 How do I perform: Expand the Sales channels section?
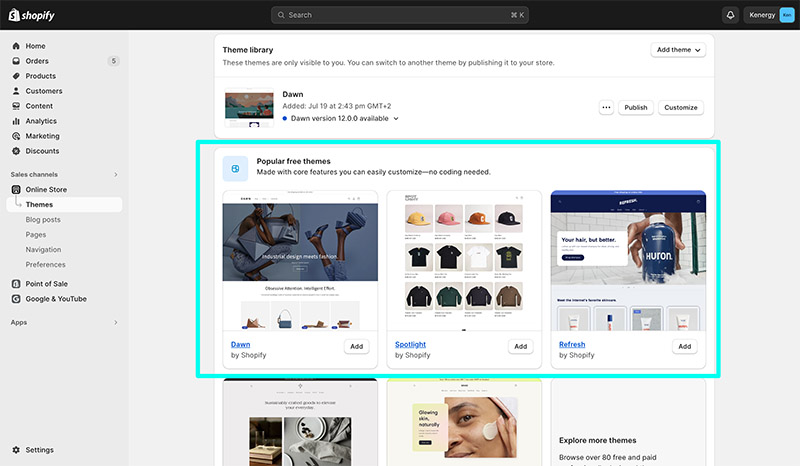click(116, 175)
